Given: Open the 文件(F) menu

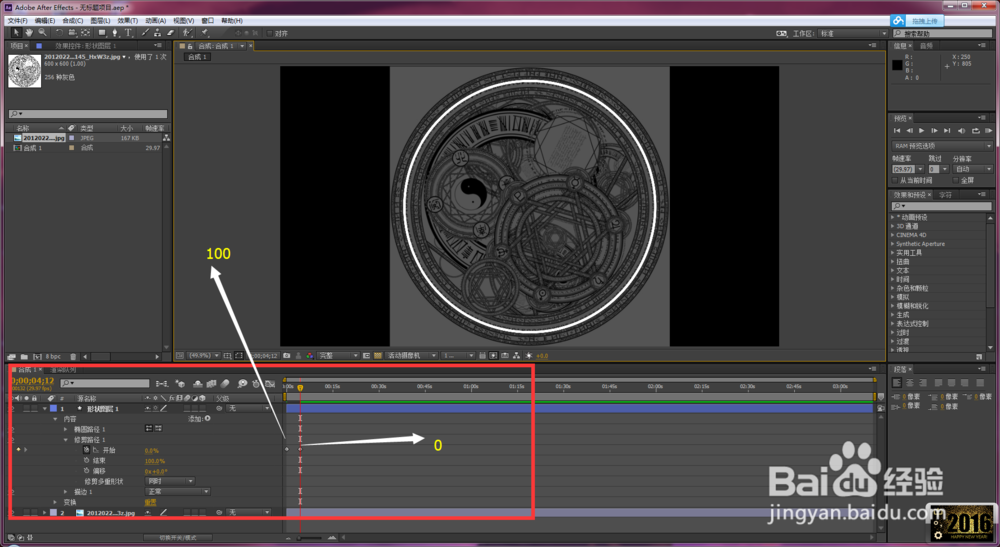Looking at the screenshot, I should coord(17,20).
